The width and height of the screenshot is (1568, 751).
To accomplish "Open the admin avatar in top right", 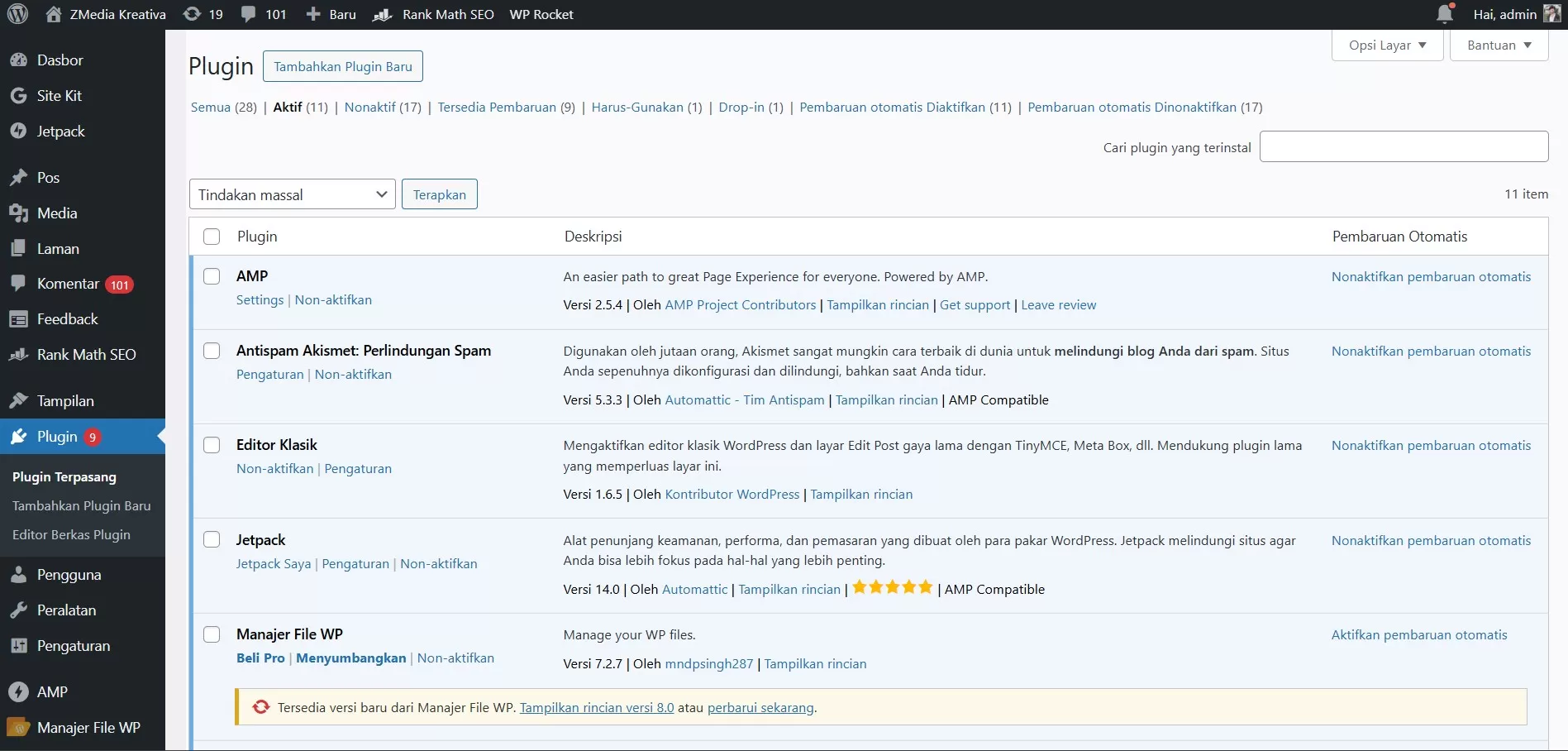I will click(x=1552, y=14).
